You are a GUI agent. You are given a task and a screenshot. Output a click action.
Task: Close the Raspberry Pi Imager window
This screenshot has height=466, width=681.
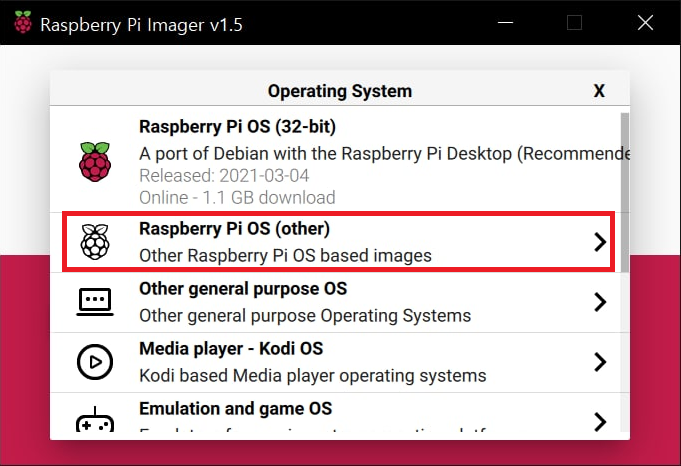click(645, 22)
